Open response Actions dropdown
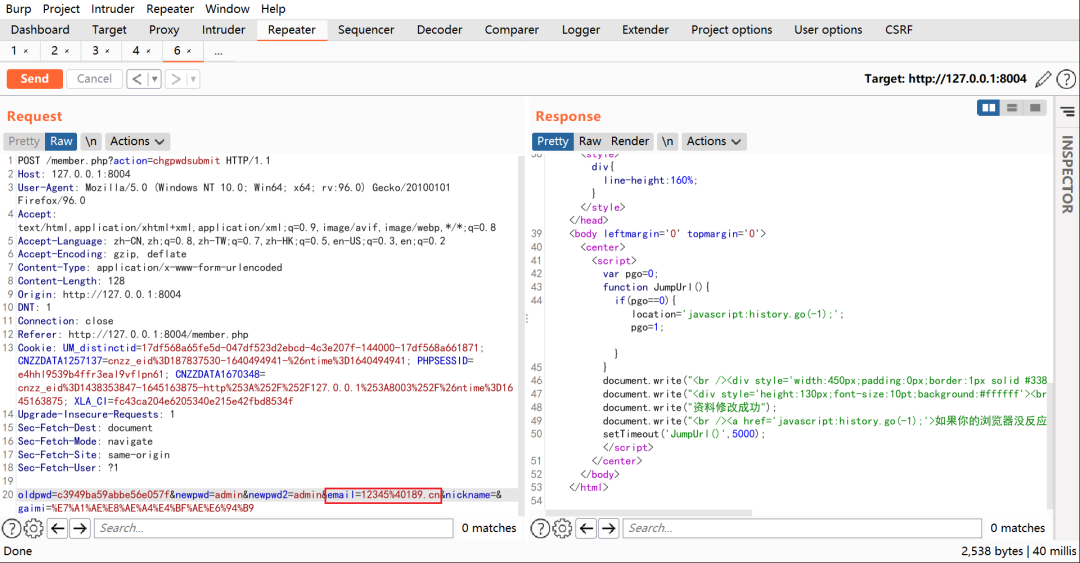Image resolution: width=1080 pixels, height=563 pixels. click(x=714, y=141)
